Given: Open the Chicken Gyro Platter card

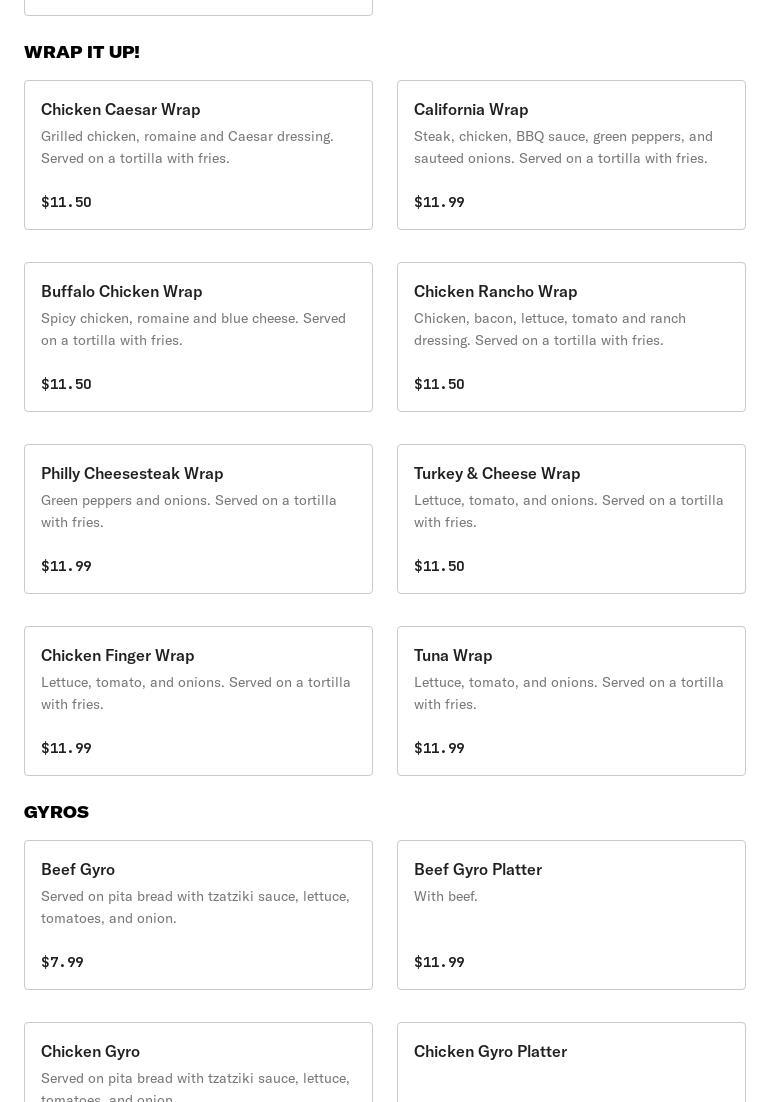Looking at the screenshot, I should [x=571, y=1062].
